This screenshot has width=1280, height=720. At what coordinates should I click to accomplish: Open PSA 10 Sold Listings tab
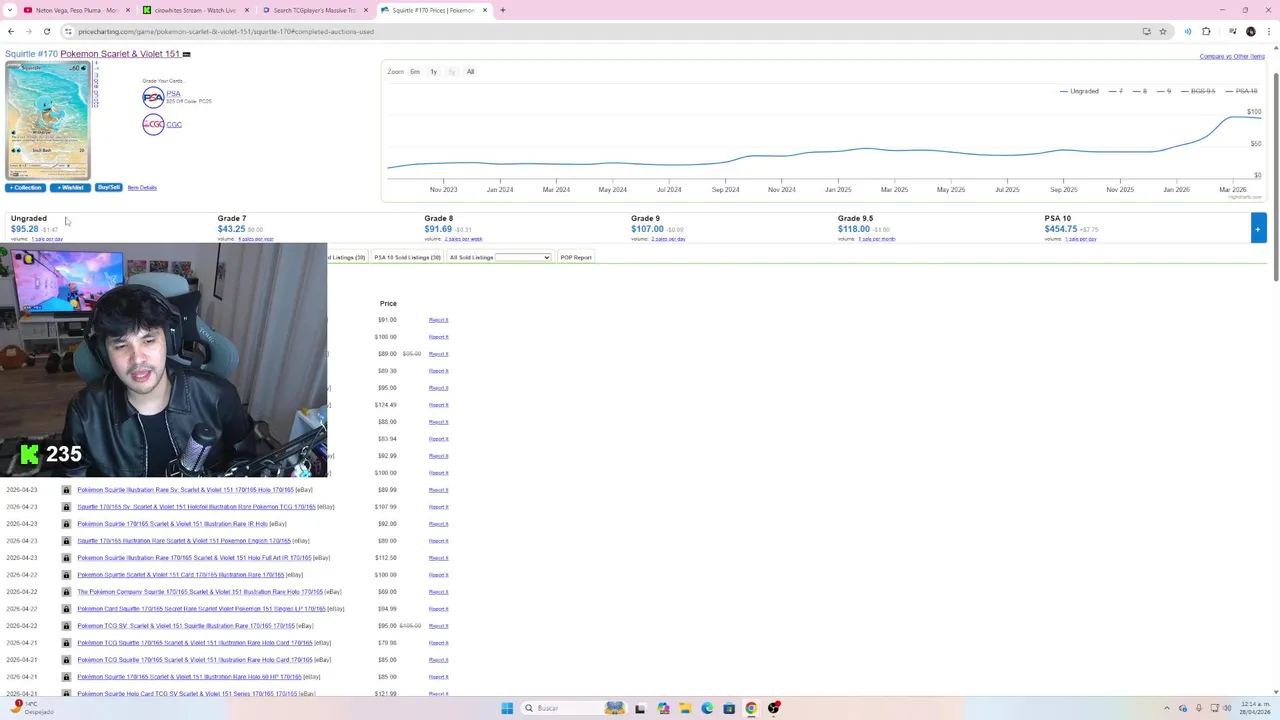(407, 257)
